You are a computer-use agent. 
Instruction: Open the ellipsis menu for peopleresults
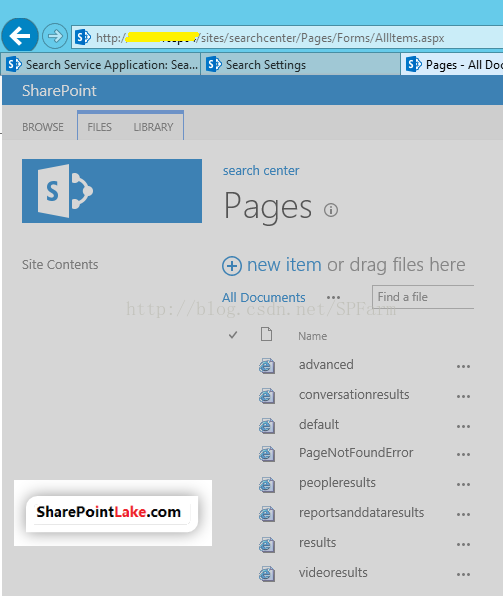coord(463,485)
